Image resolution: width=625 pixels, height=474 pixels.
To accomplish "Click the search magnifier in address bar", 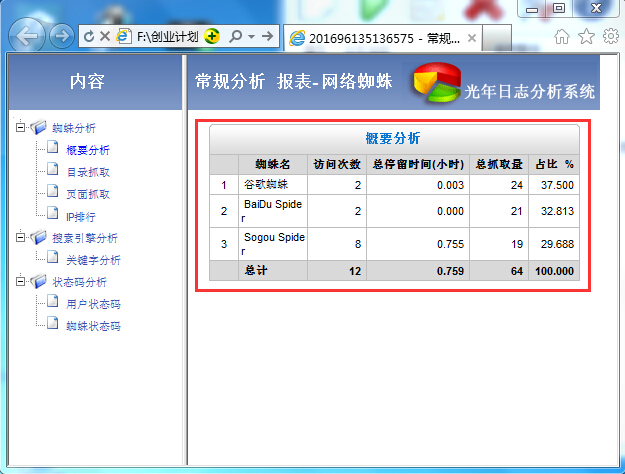I will pos(235,36).
